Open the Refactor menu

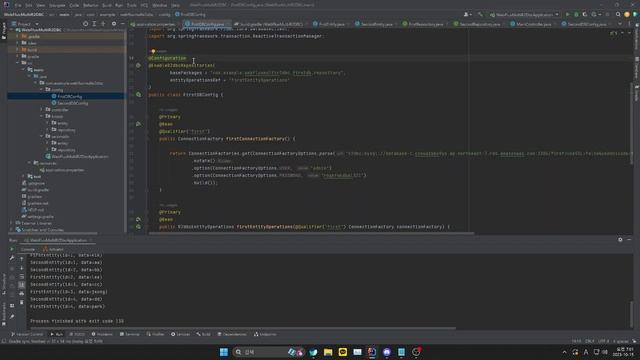tap(91, 5)
